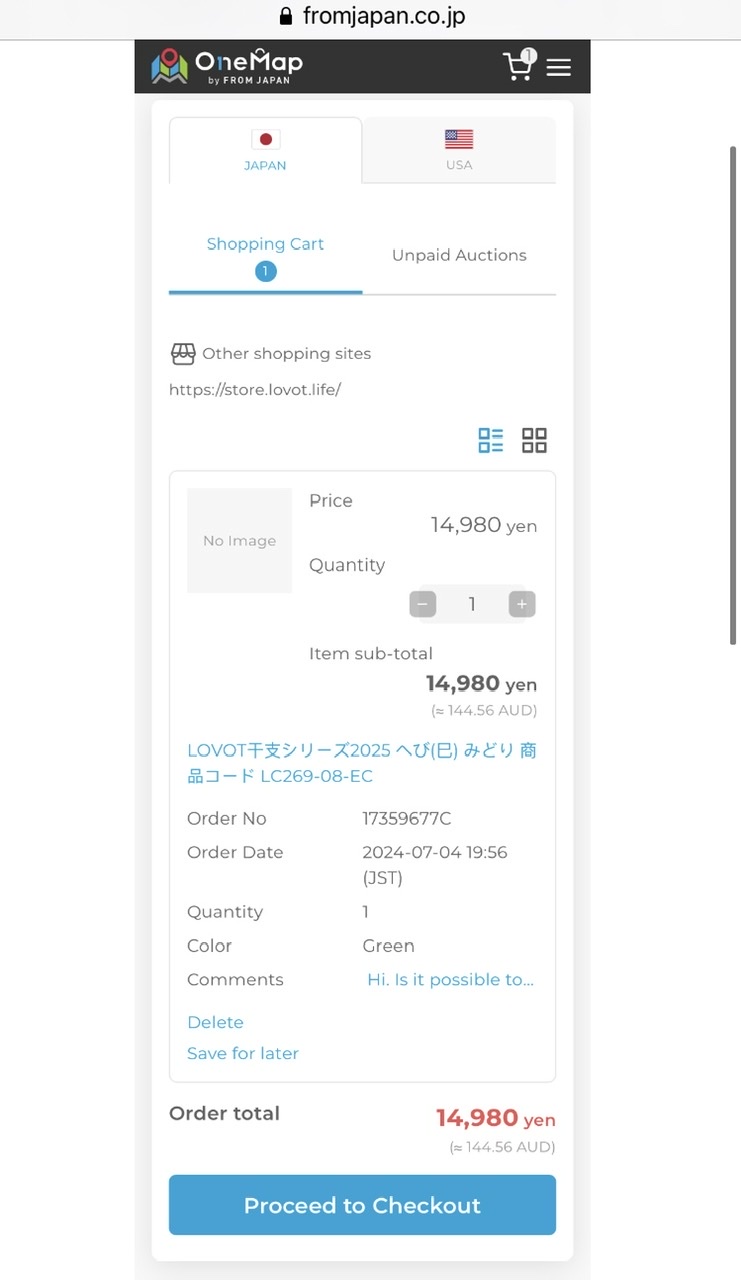Open the shopping cart icon

518,66
